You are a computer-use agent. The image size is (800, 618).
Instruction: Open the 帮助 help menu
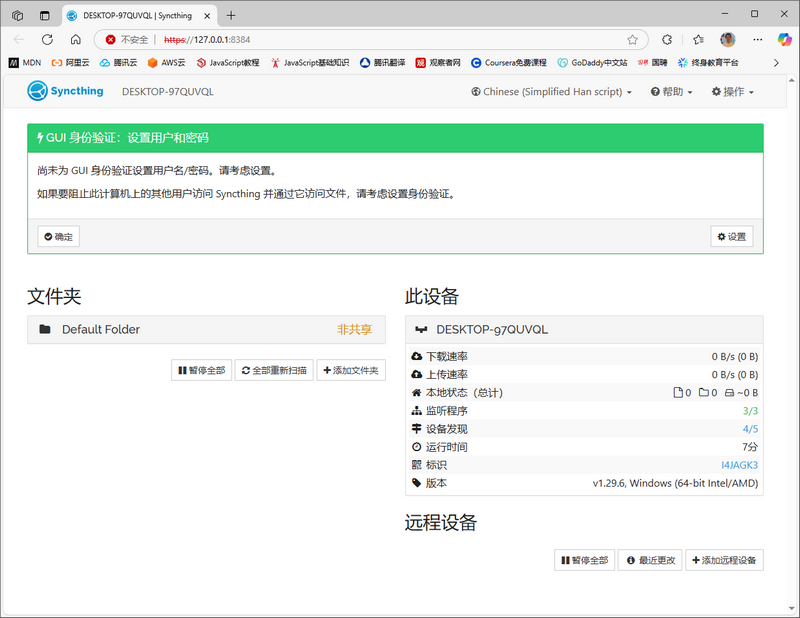(673, 92)
